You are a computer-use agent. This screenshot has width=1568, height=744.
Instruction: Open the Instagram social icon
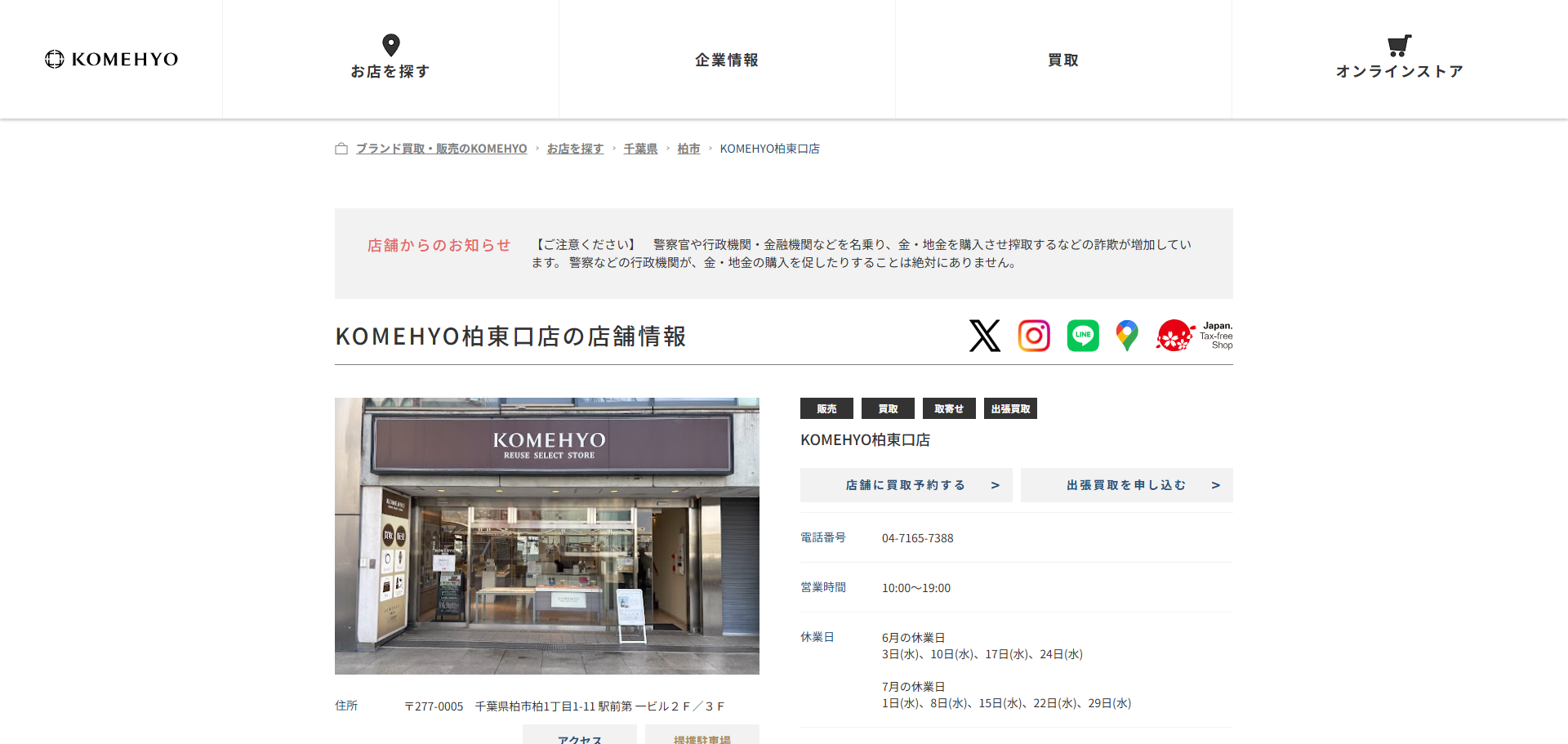(x=1034, y=336)
